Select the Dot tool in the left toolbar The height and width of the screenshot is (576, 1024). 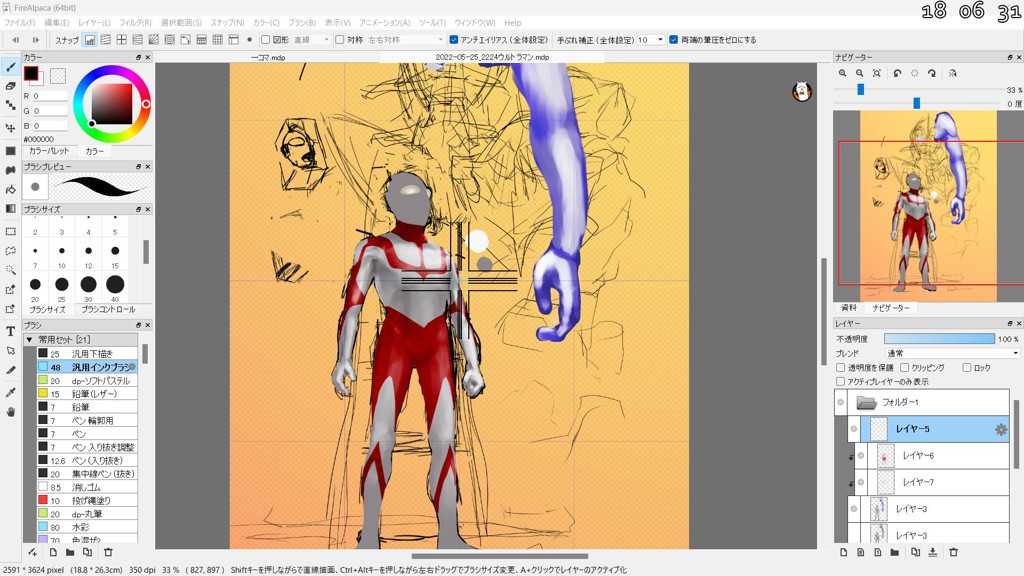coord(10,105)
